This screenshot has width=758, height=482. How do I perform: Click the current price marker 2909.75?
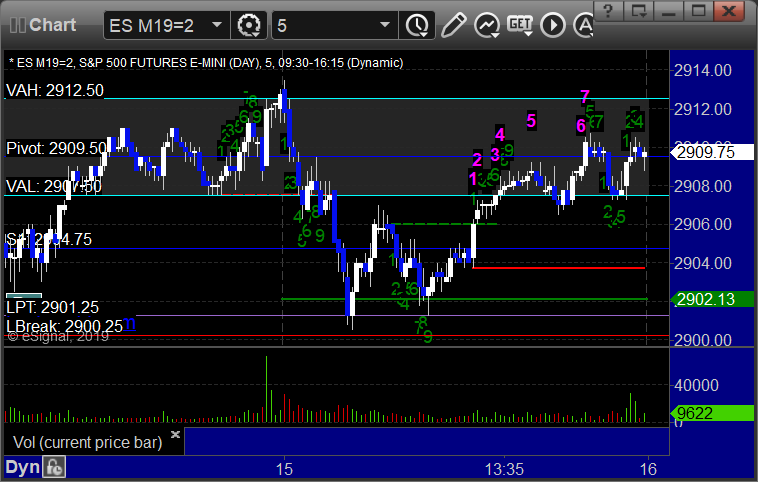pos(712,152)
